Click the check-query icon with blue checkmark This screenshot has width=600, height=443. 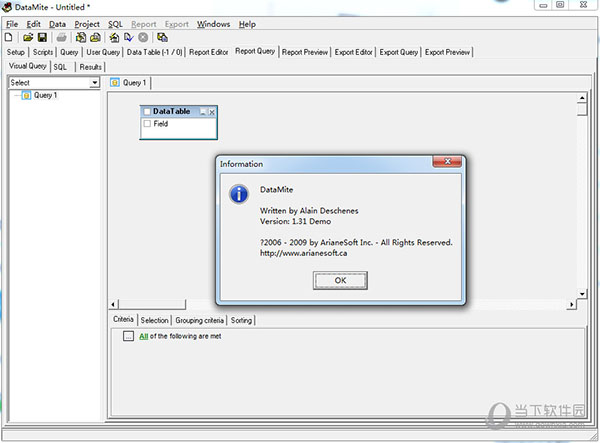click(129, 37)
